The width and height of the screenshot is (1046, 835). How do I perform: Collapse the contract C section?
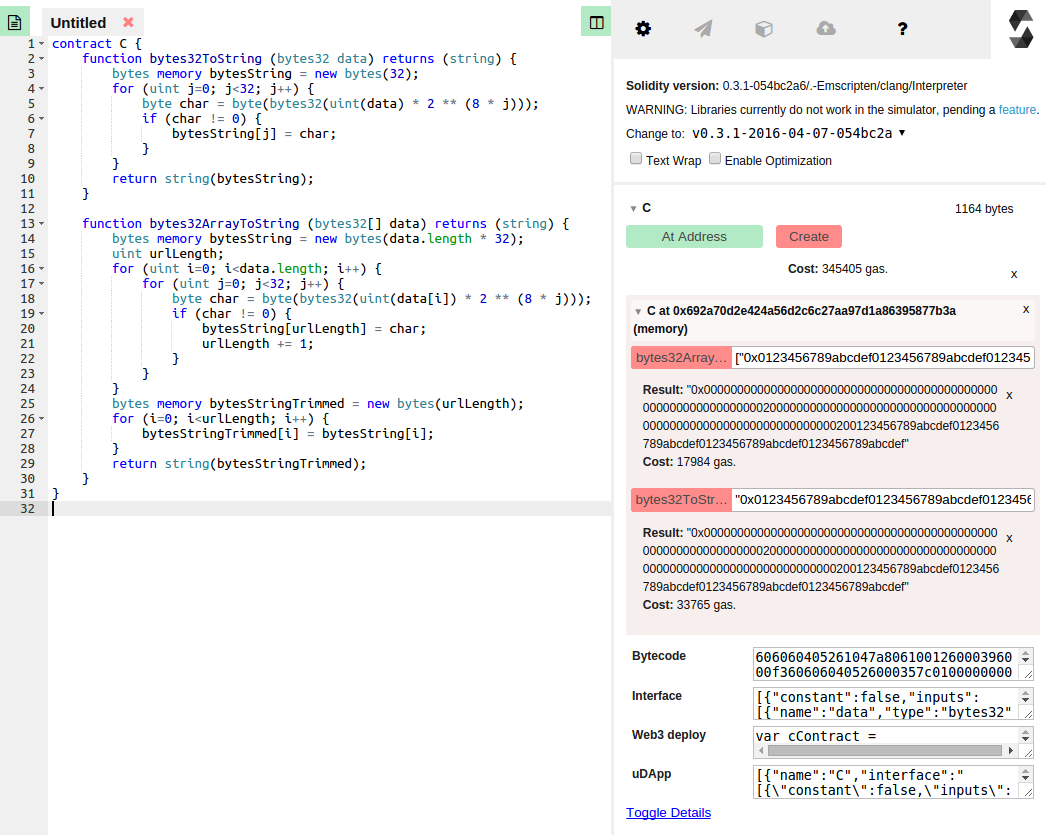[633, 208]
